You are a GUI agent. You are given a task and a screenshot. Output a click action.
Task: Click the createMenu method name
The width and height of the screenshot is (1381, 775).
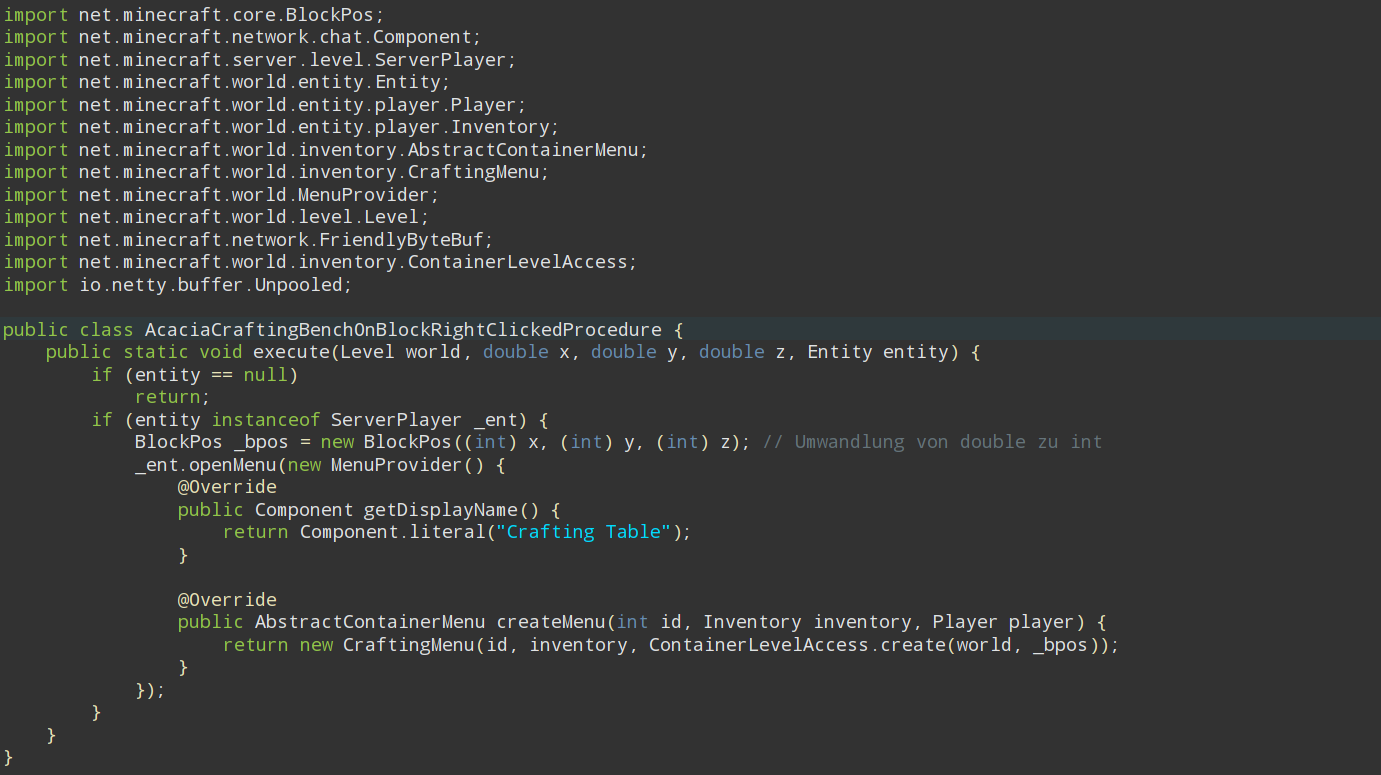550,622
